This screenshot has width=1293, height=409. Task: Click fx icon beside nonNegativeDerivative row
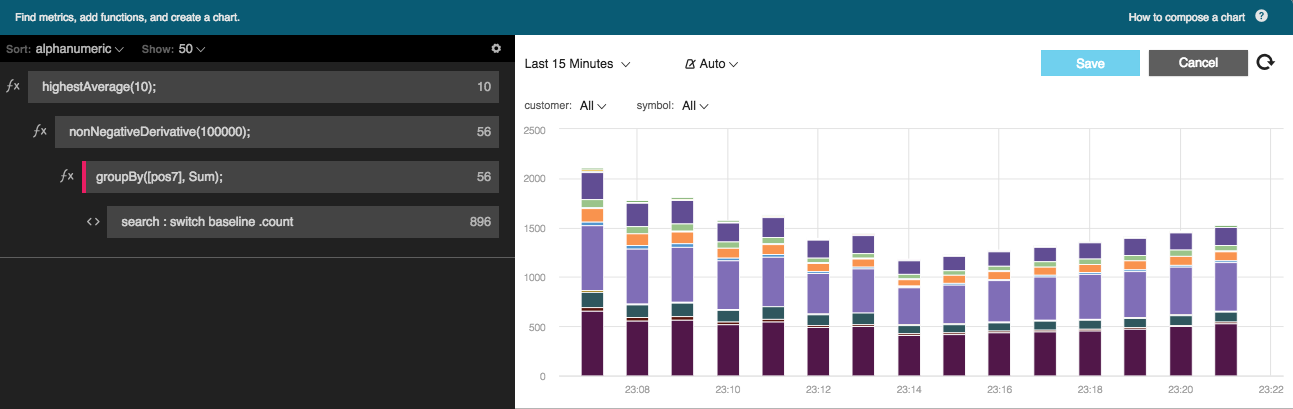pyautogui.click(x=40, y=131)
